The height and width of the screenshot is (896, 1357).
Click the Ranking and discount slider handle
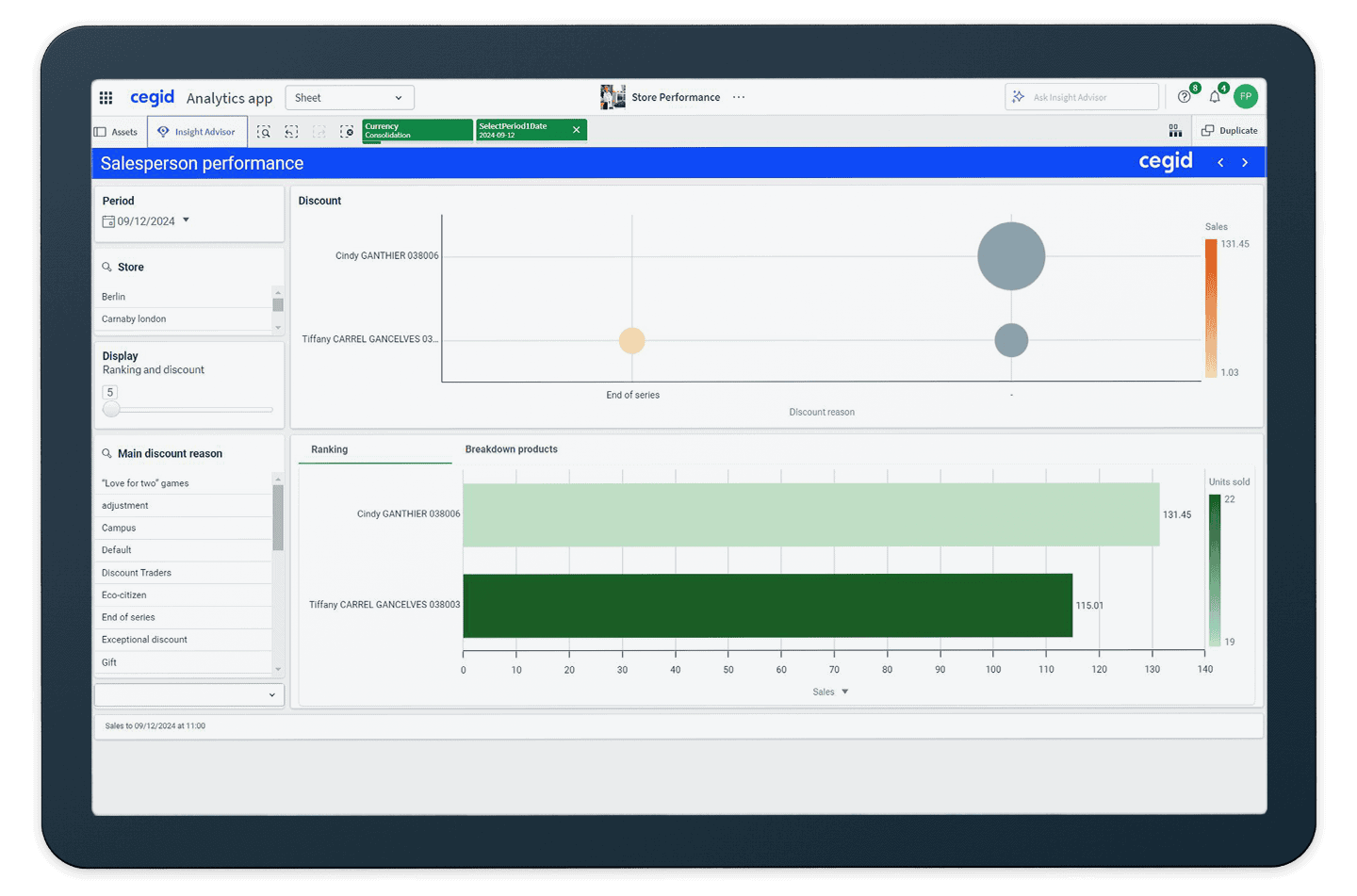(112, 409)
